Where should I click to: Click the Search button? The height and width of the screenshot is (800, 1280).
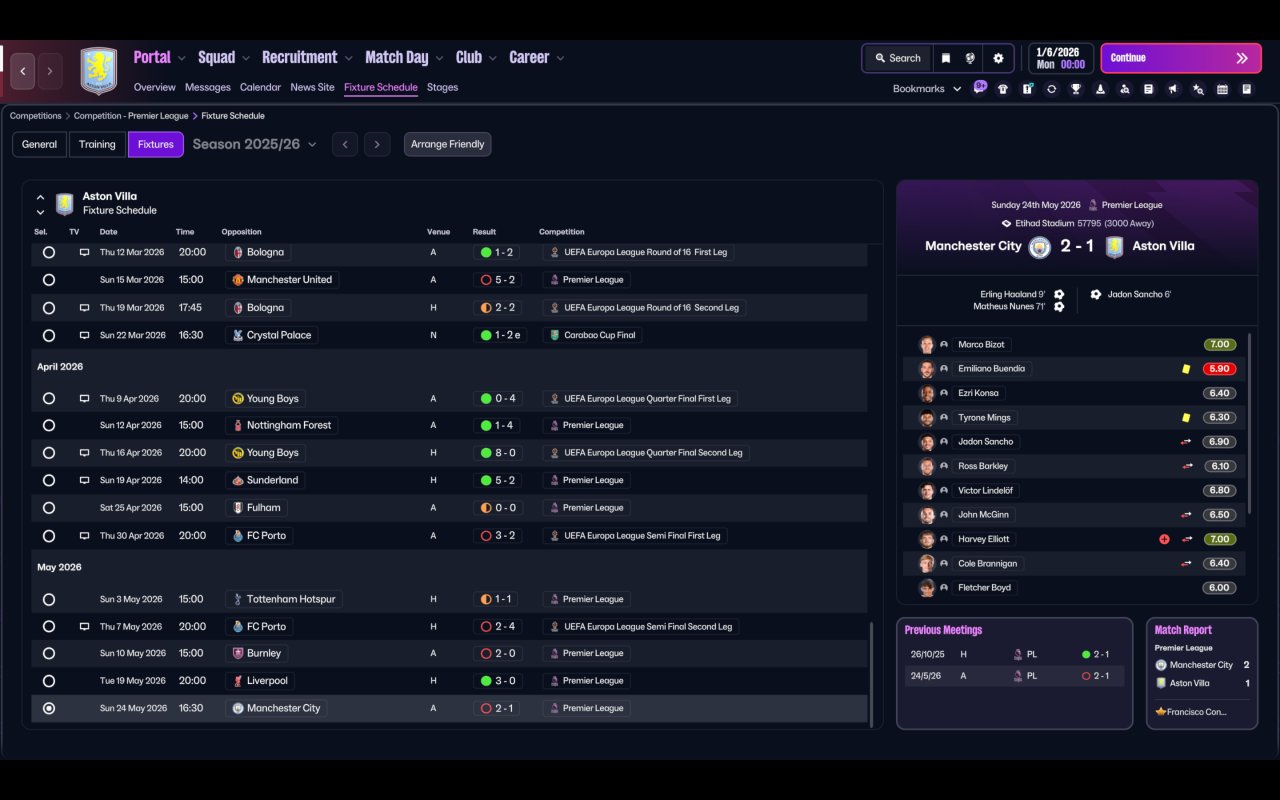(x=897, y=58)
